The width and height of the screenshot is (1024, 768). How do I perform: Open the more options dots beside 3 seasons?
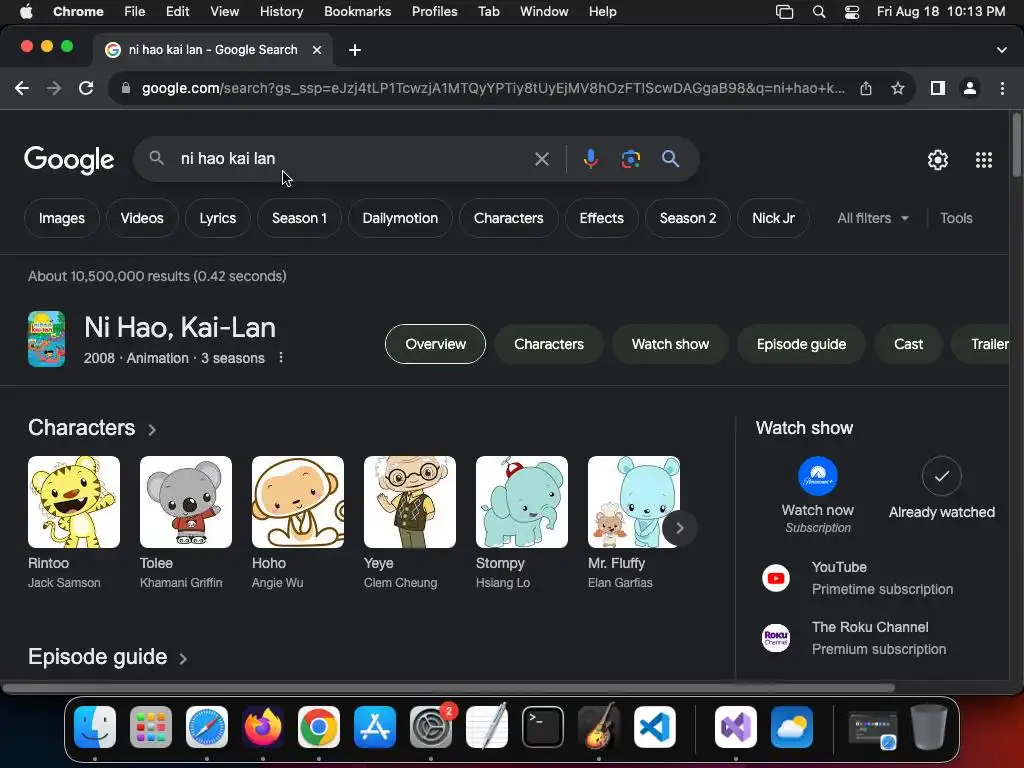[x=281, y=358]
